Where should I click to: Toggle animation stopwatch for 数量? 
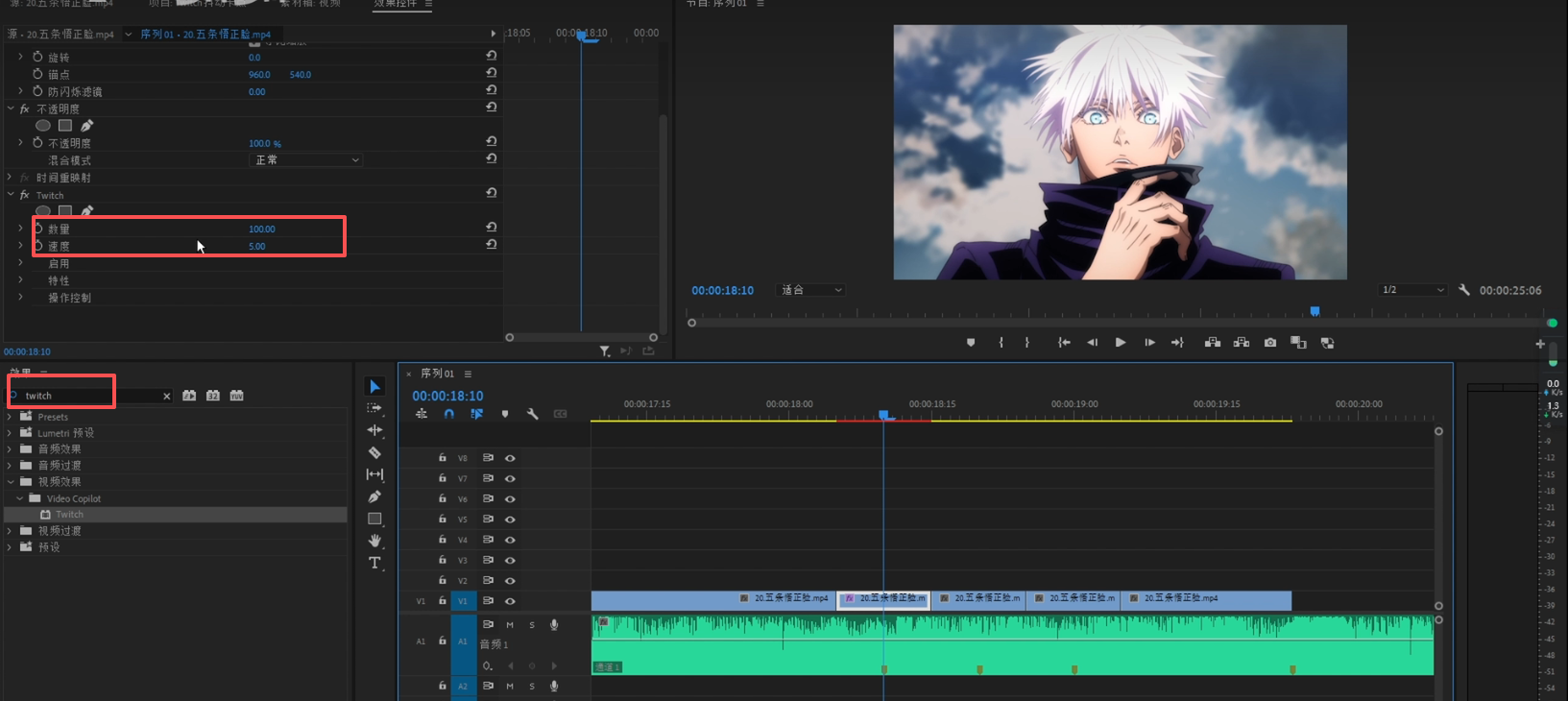38,229
